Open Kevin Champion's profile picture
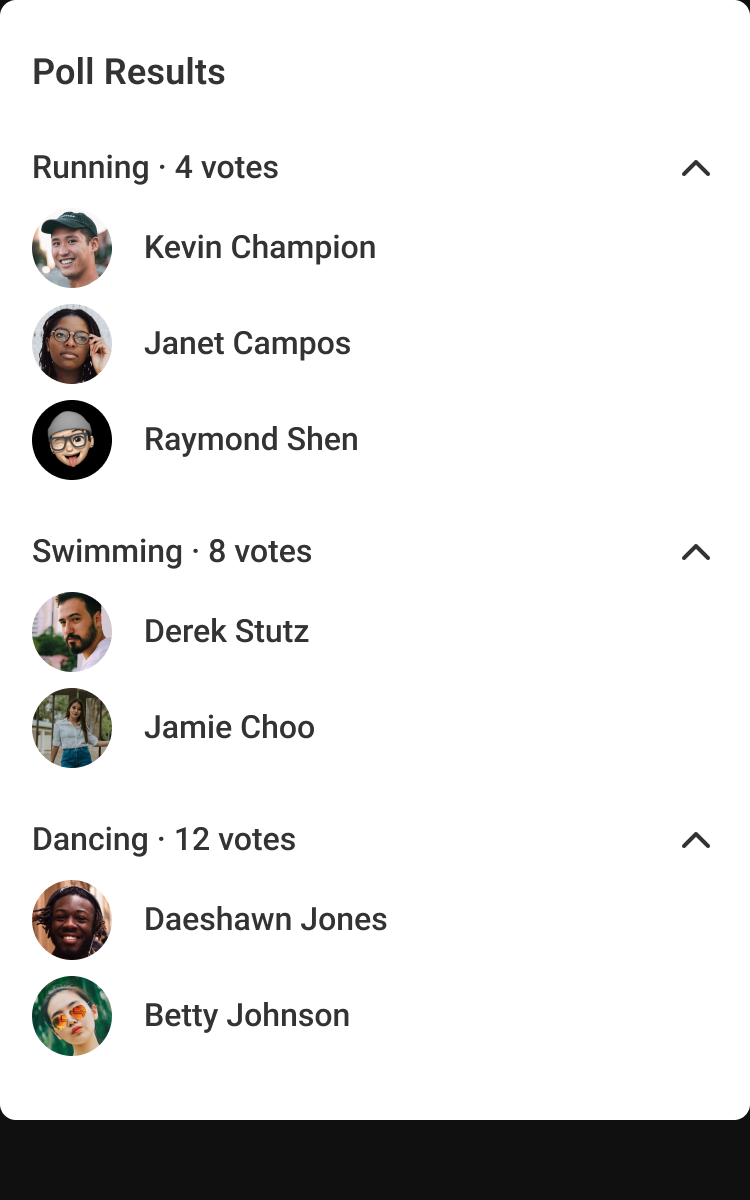 coord(72,248)
